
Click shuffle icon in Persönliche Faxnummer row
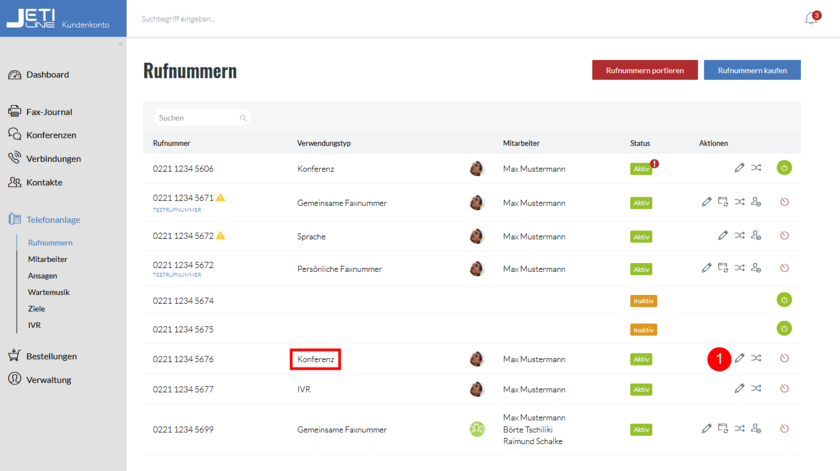[x=739, y=268]
